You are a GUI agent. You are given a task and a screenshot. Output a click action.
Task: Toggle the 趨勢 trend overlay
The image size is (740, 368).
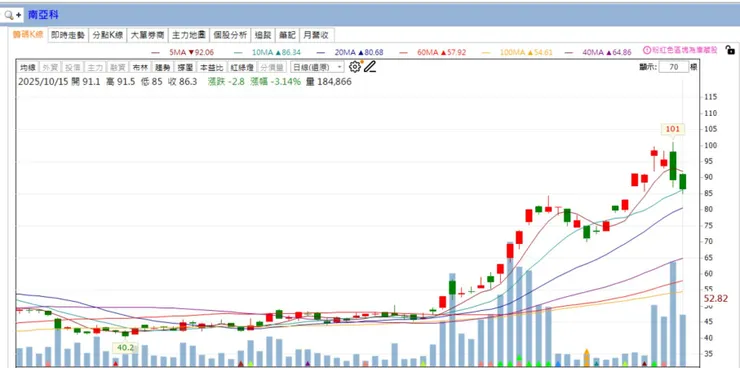[x=163, y=67]
